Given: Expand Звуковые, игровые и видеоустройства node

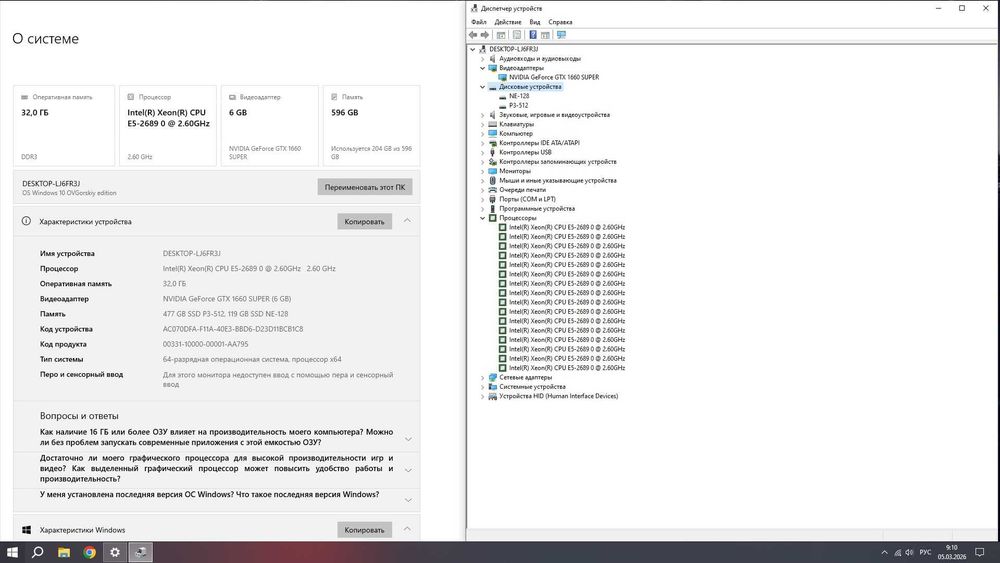Looking at the screenshot, I should (482, 115).
